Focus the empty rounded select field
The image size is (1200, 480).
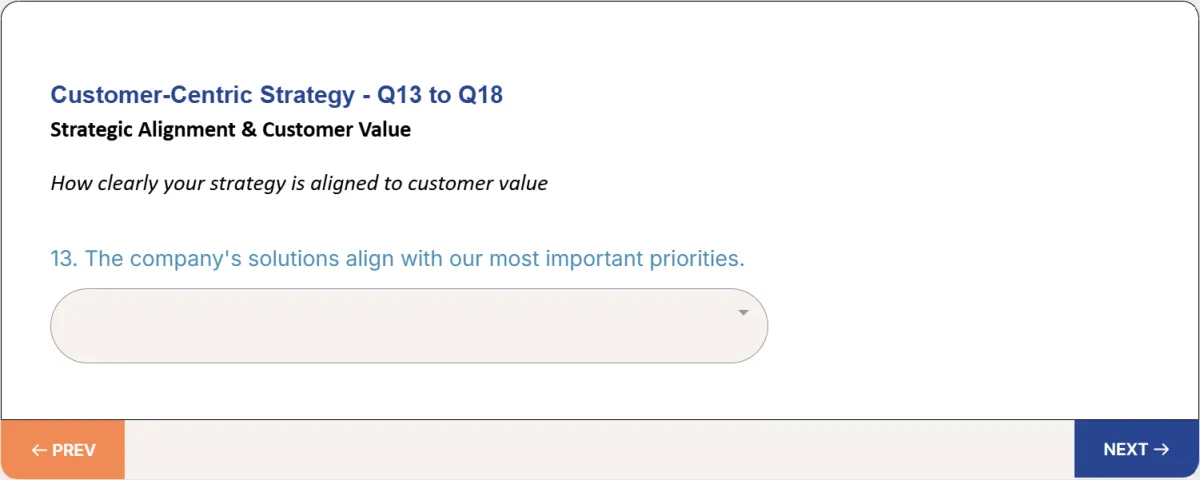coord(409,326)
